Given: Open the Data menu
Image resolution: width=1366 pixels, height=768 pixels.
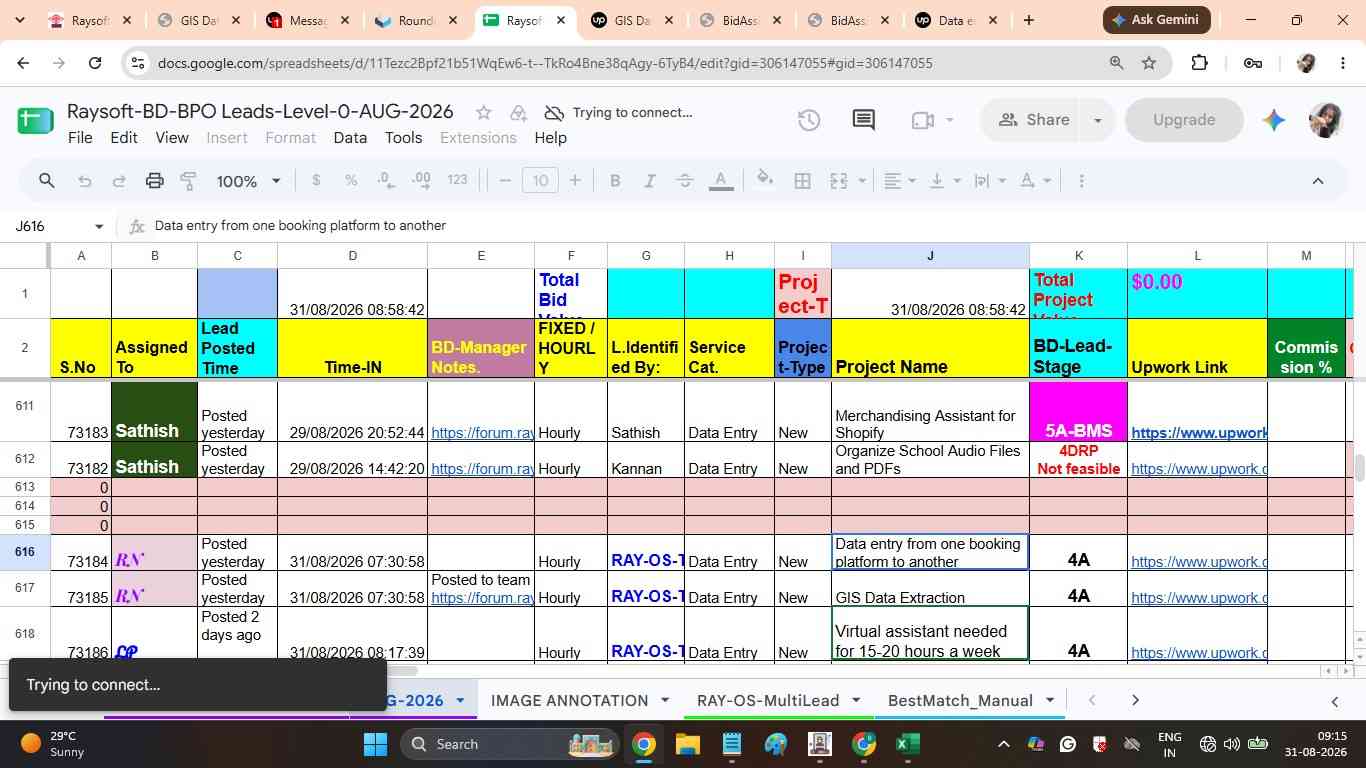Looking at the screenshot, I should coord(350,138).
